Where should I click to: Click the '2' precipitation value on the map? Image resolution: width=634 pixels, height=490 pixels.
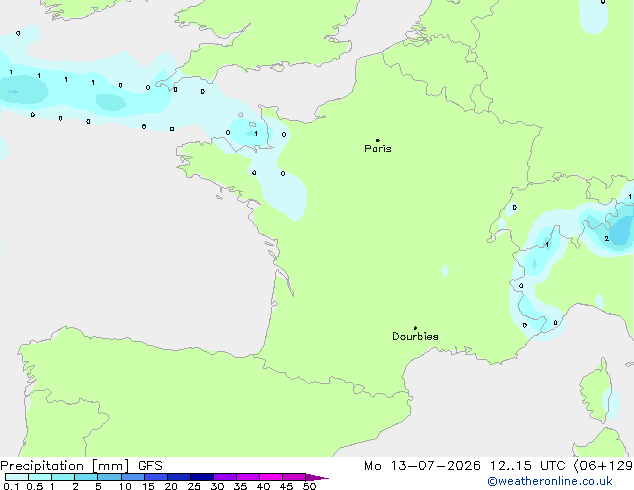coord(607,239)
